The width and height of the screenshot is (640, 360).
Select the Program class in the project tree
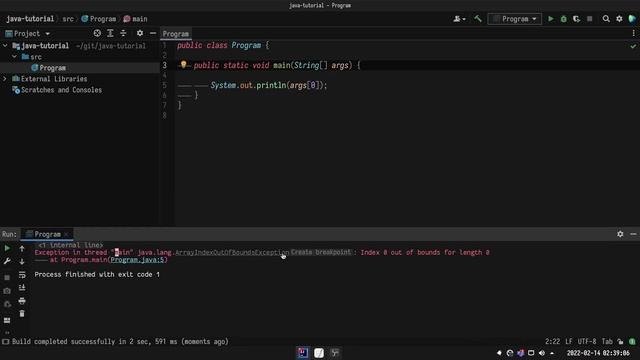click(x=52, y=68)
